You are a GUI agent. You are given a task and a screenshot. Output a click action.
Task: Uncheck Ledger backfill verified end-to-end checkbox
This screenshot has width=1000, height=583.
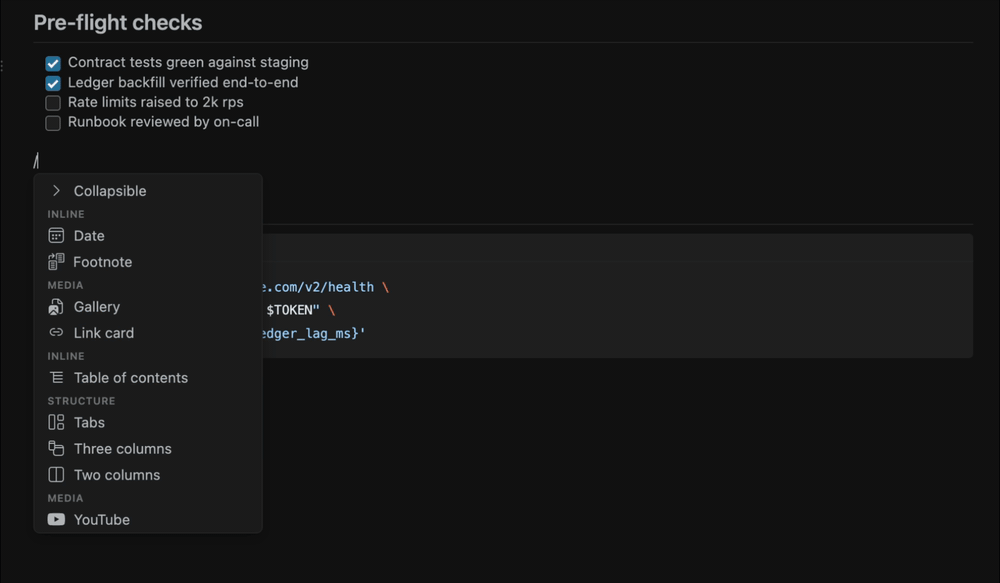[x=53, y=83]
